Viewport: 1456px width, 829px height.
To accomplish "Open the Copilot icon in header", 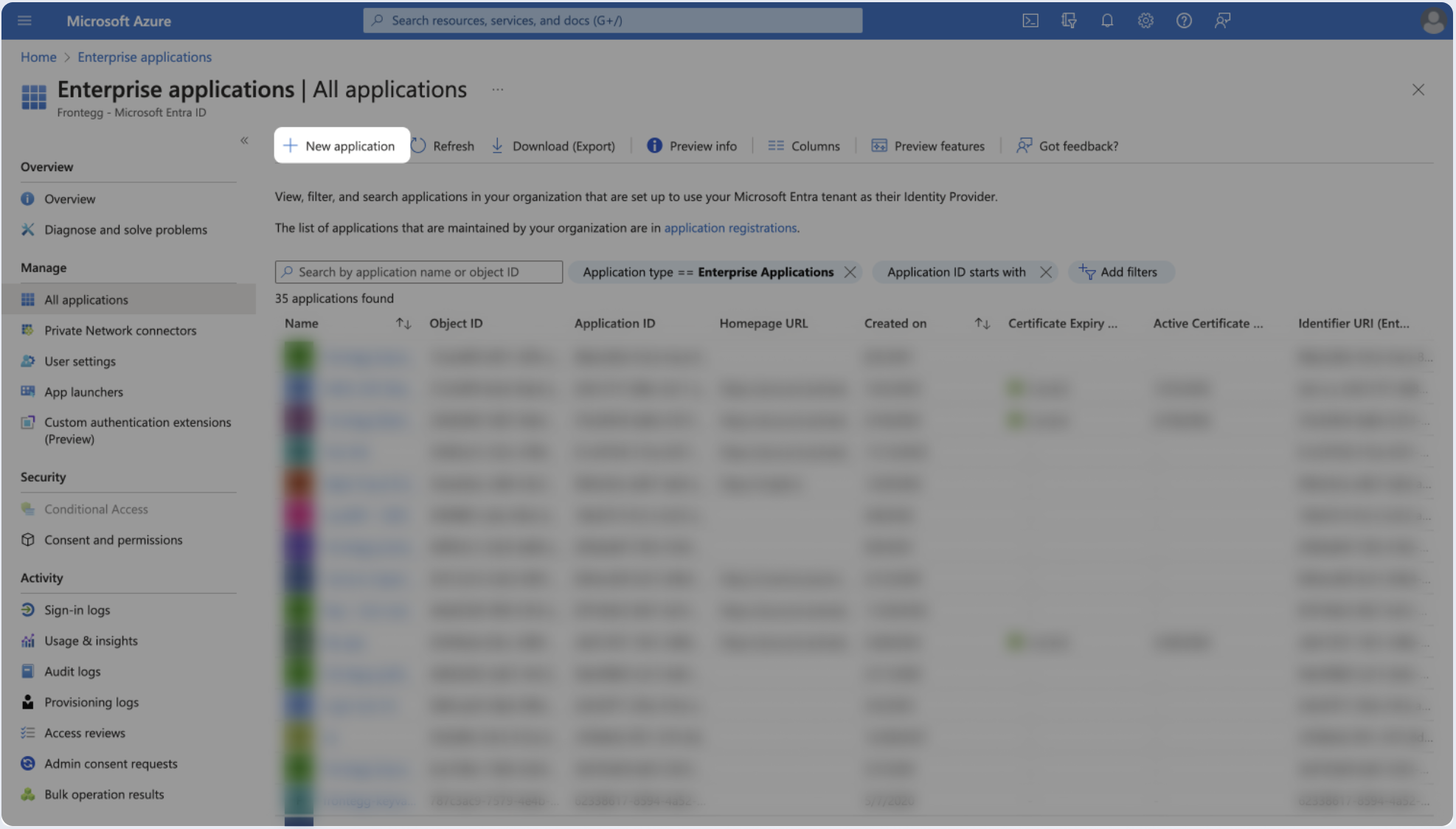I will [x=1069, y=21].
